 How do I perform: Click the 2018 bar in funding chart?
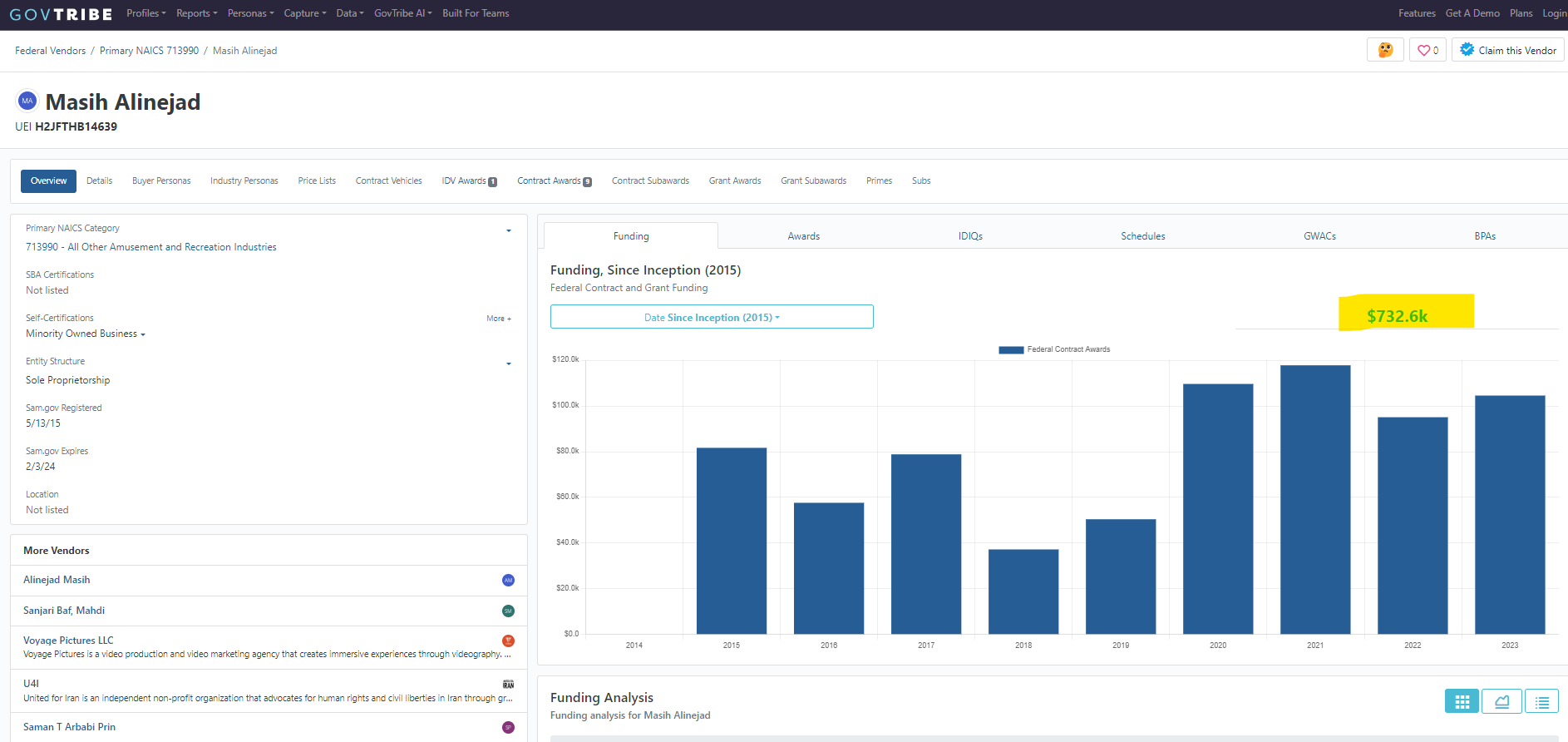(x=1023, y=591)
